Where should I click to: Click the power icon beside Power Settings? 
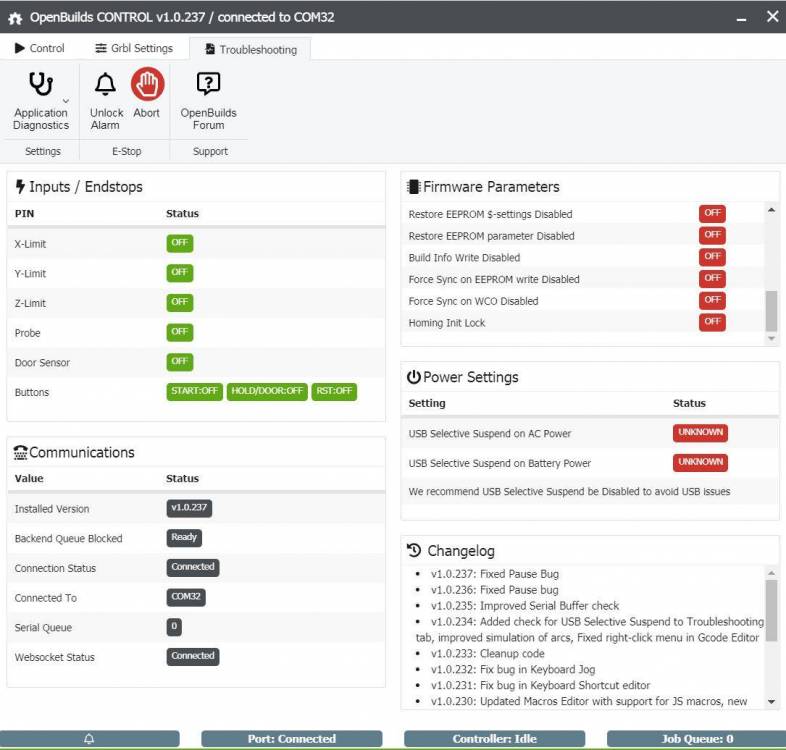(414, 377)
